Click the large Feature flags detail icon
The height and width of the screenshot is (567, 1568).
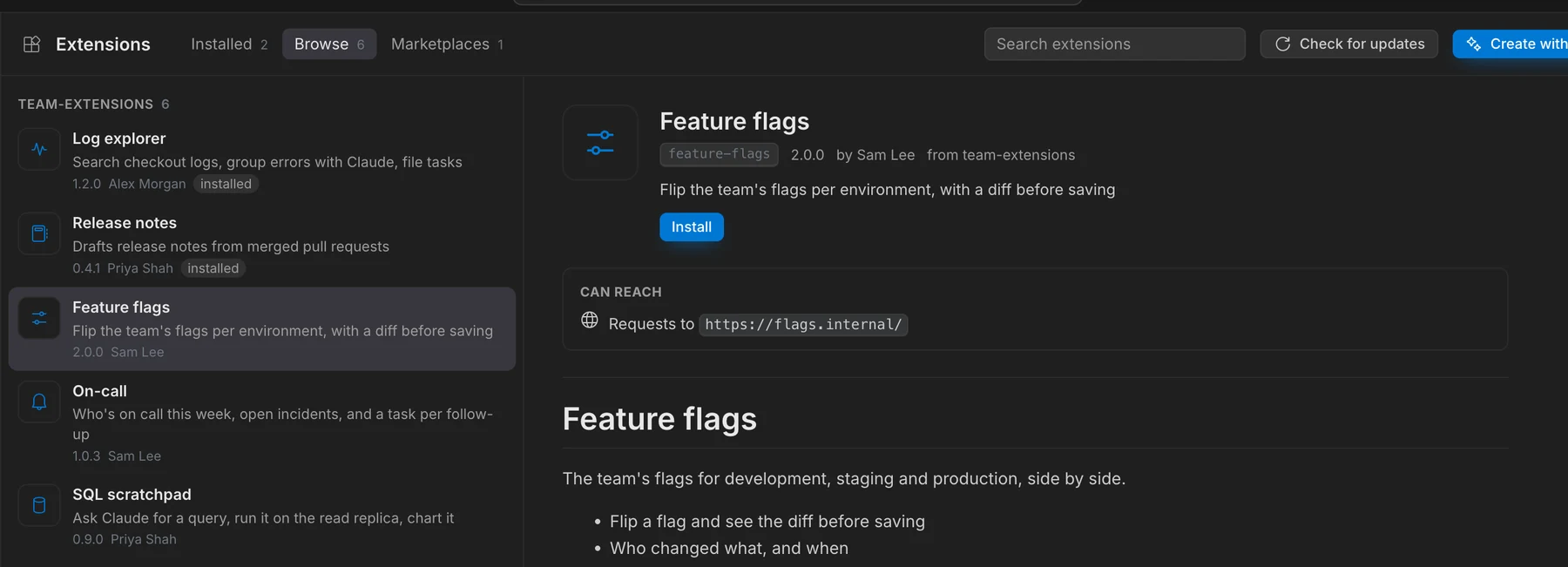[x=600, y=143]
